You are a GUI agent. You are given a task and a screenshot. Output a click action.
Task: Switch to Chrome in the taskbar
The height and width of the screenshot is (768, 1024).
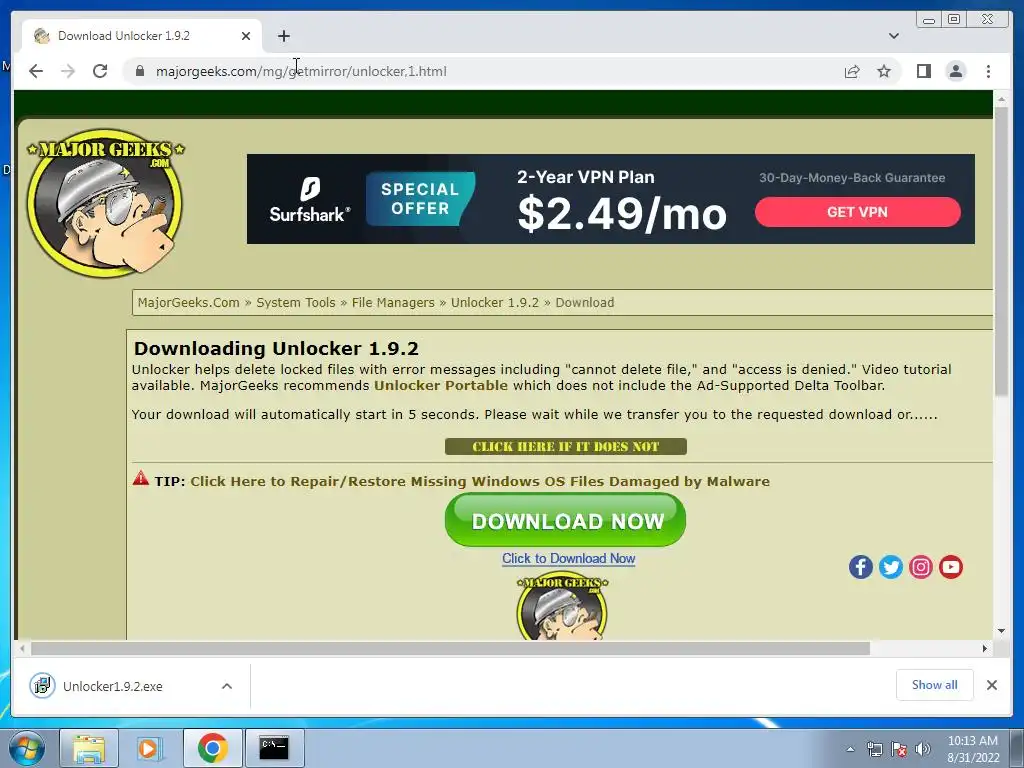click(x=212, y=748)
